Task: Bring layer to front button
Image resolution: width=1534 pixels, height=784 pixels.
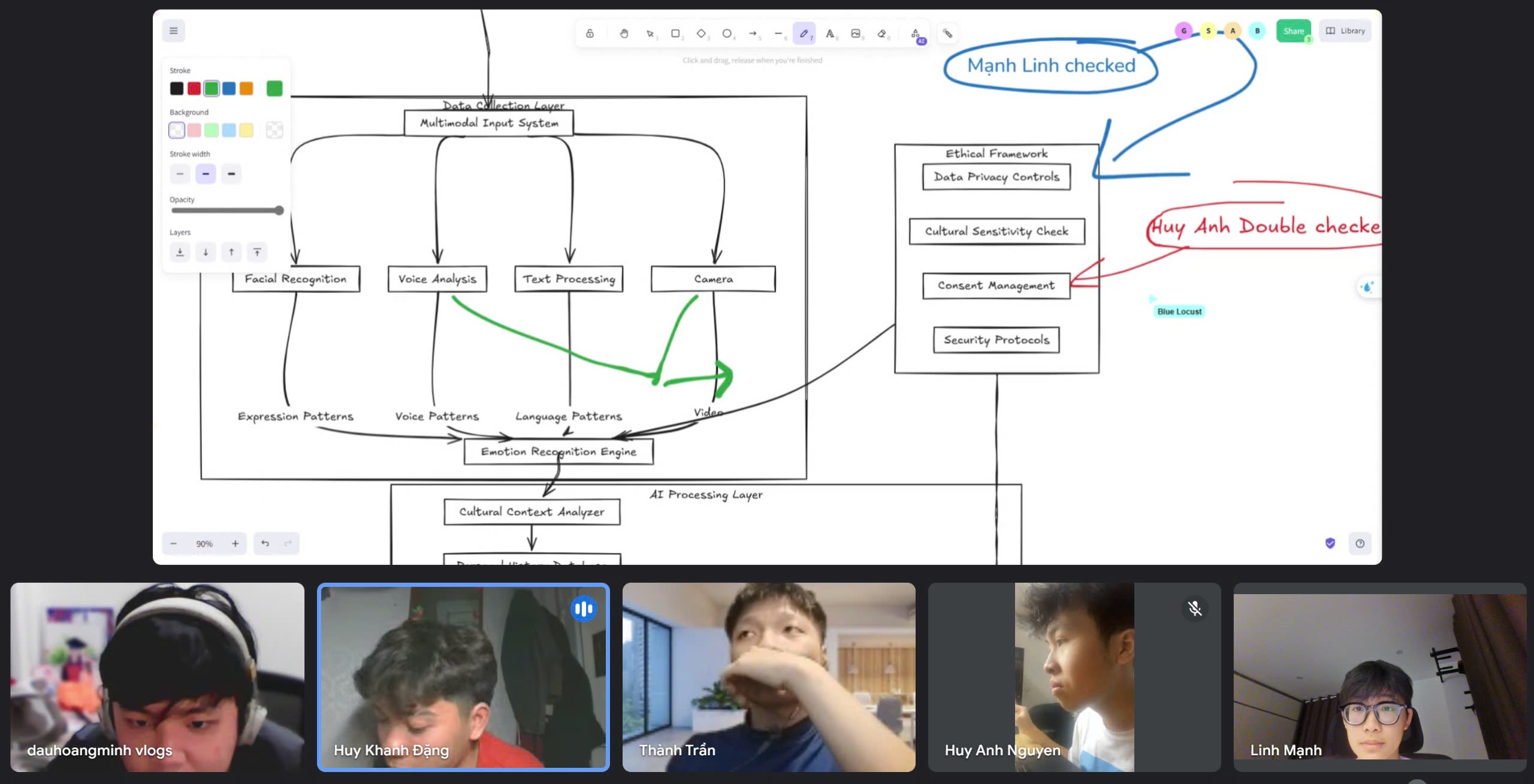Action: (x=257, y=252)
